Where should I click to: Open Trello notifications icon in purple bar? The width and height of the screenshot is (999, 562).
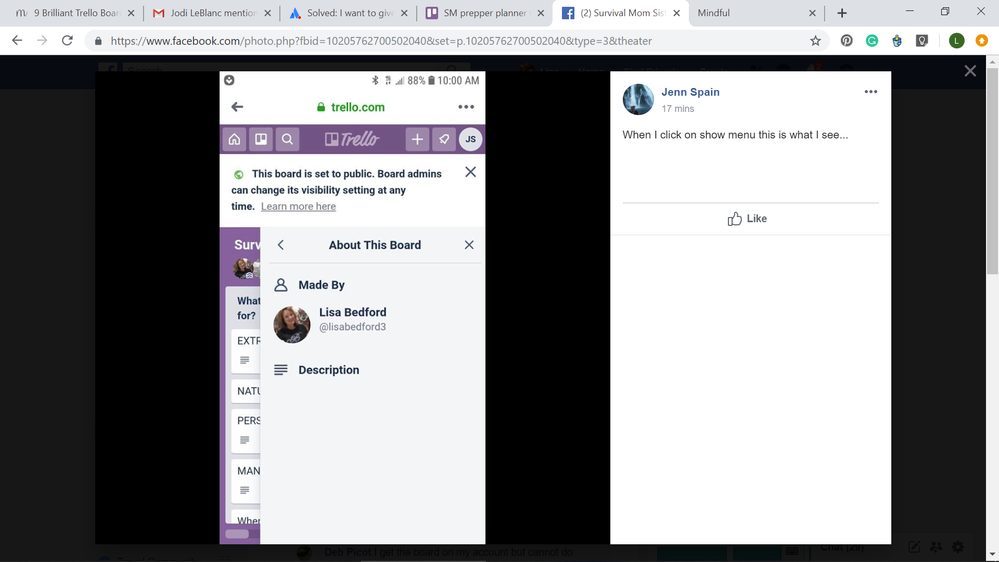(444, 140)
